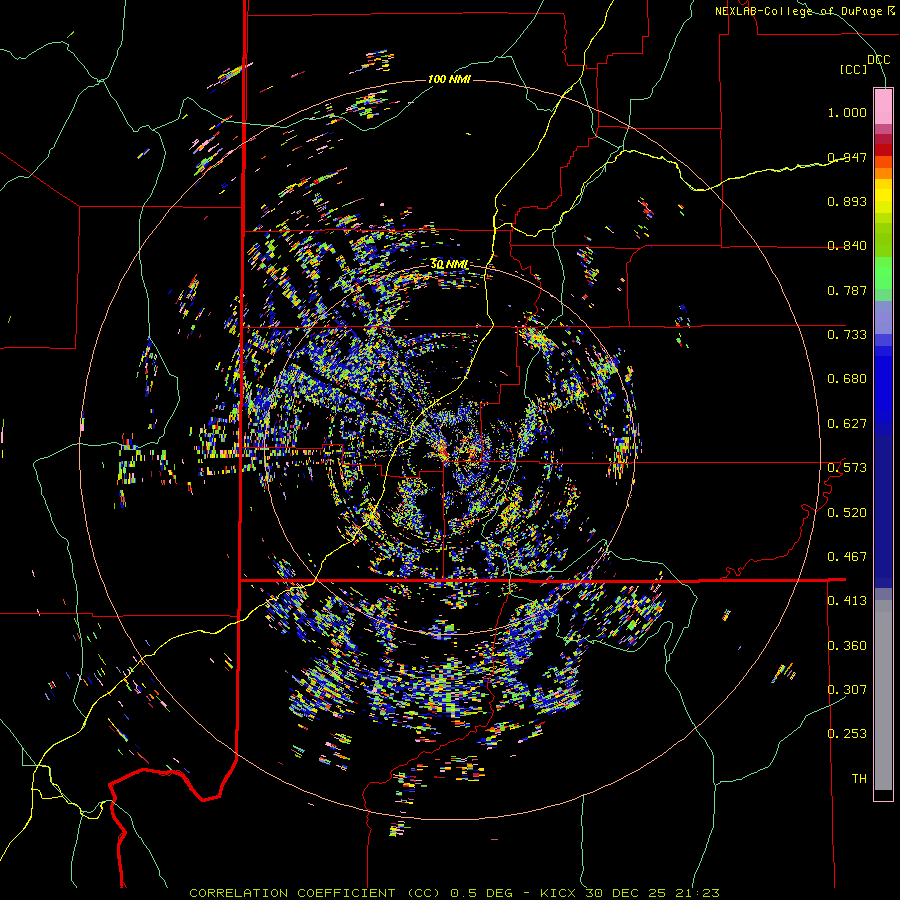Click the 100 NMI range ring label
Screen dimensions: 900x900
(449, 79)
